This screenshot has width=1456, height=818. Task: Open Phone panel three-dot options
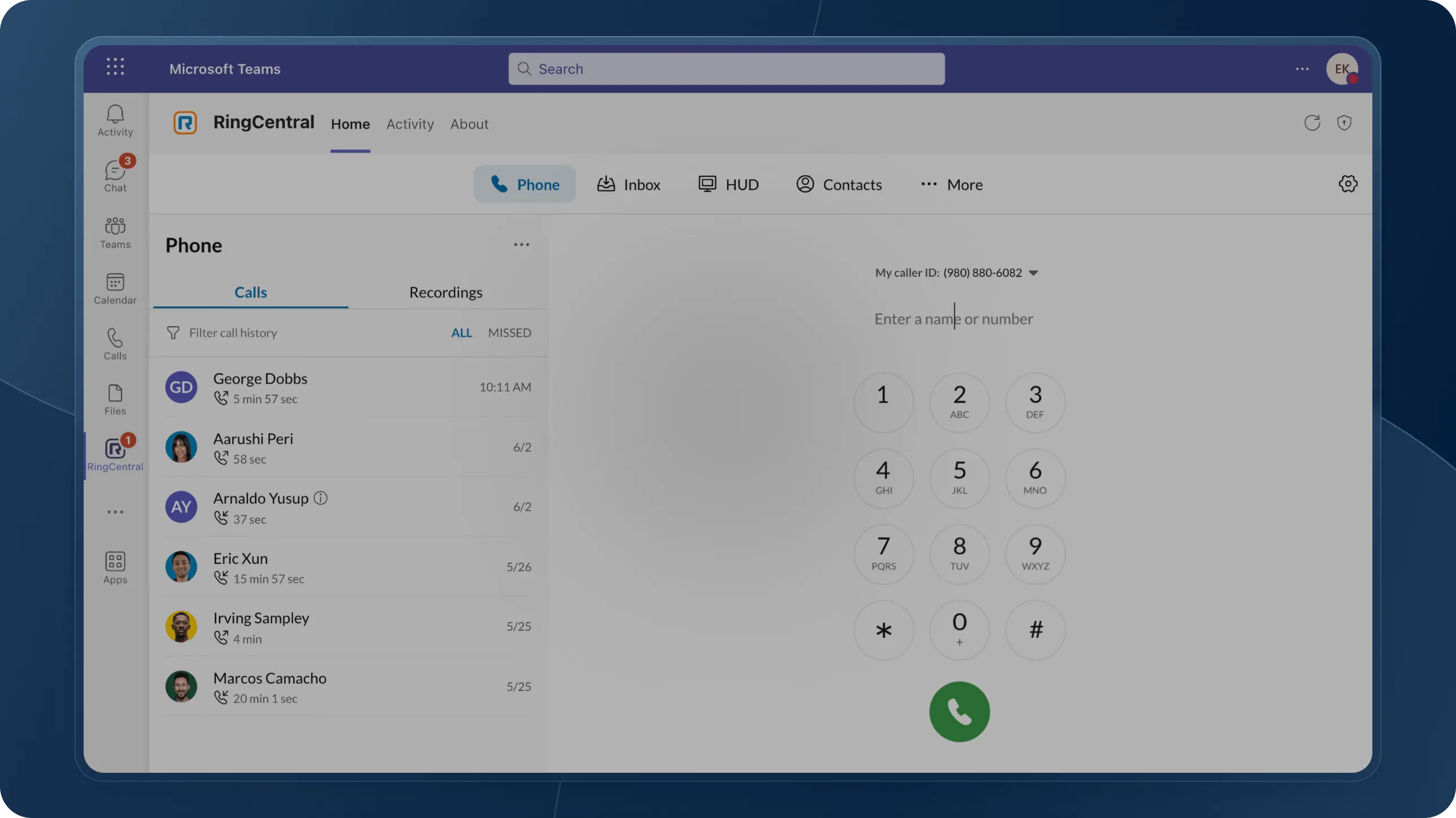pos(521,245)
